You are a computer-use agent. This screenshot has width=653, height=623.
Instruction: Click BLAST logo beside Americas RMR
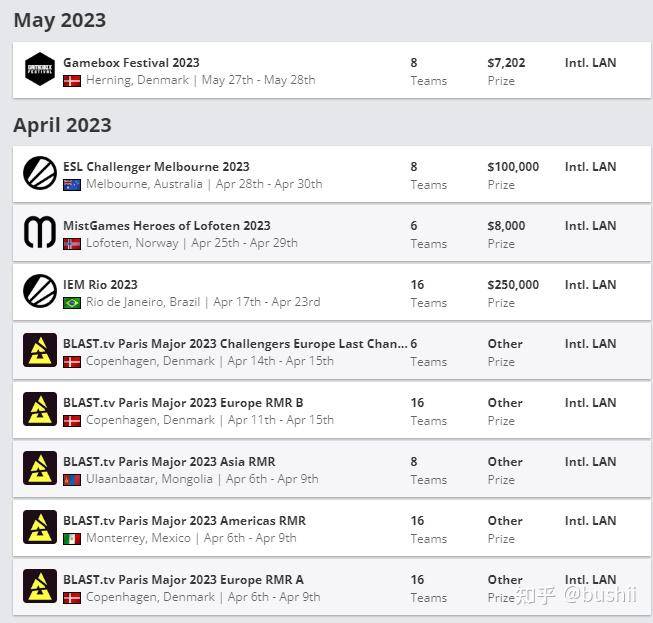pyautogui.click(x=40, y=527)
